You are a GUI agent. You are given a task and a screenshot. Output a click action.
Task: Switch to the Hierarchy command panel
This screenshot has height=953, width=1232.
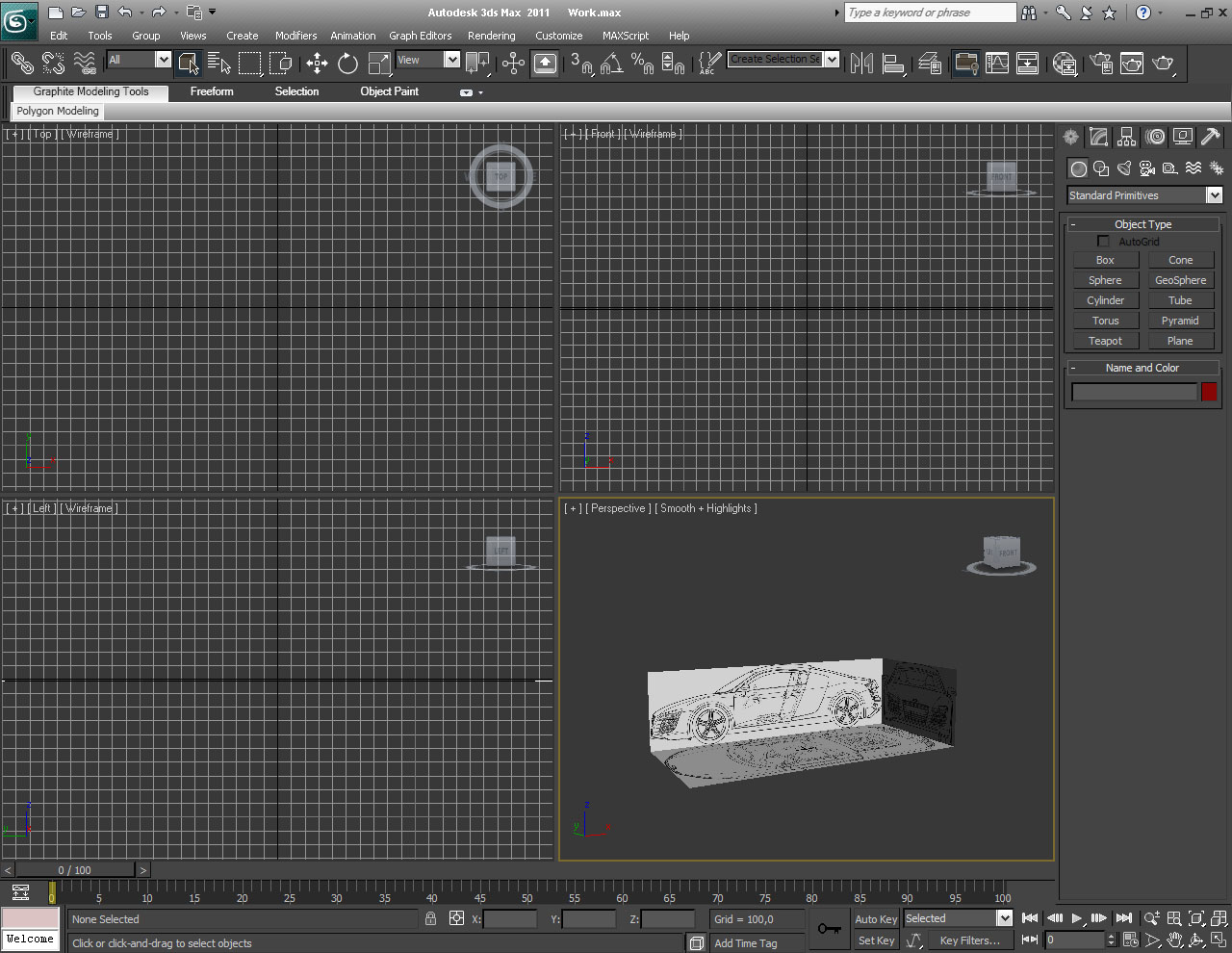(x=1126, y=138)
